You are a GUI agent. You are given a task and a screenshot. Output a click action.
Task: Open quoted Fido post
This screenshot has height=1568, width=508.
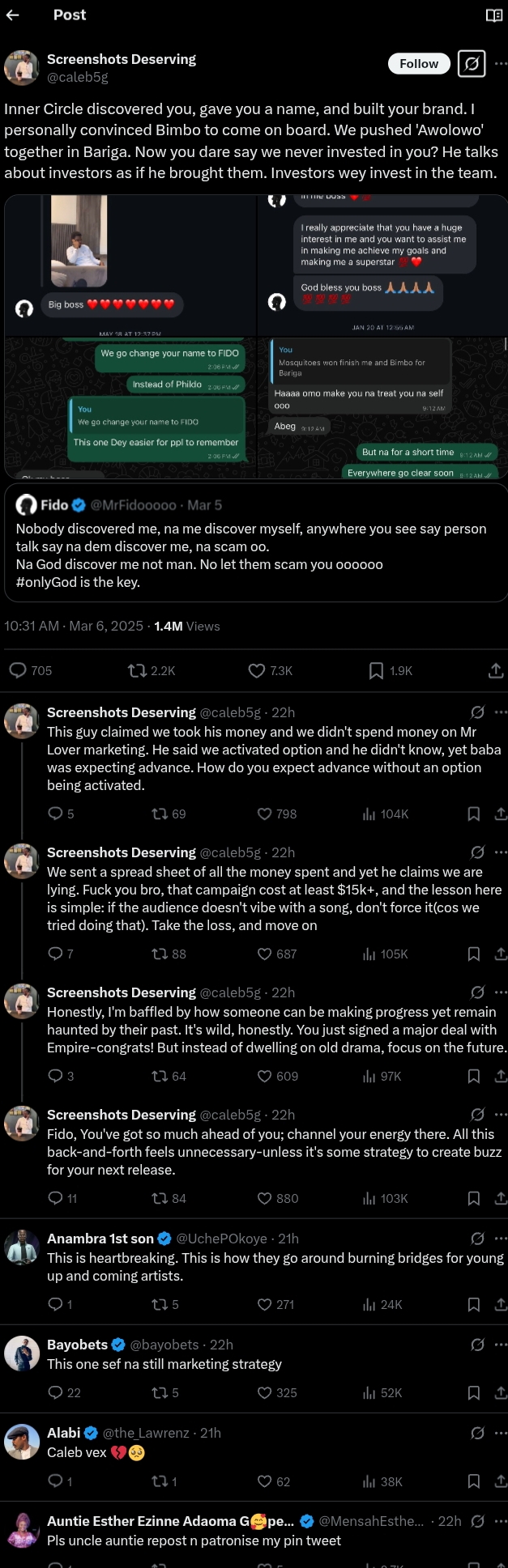click(x=253, y=542)
